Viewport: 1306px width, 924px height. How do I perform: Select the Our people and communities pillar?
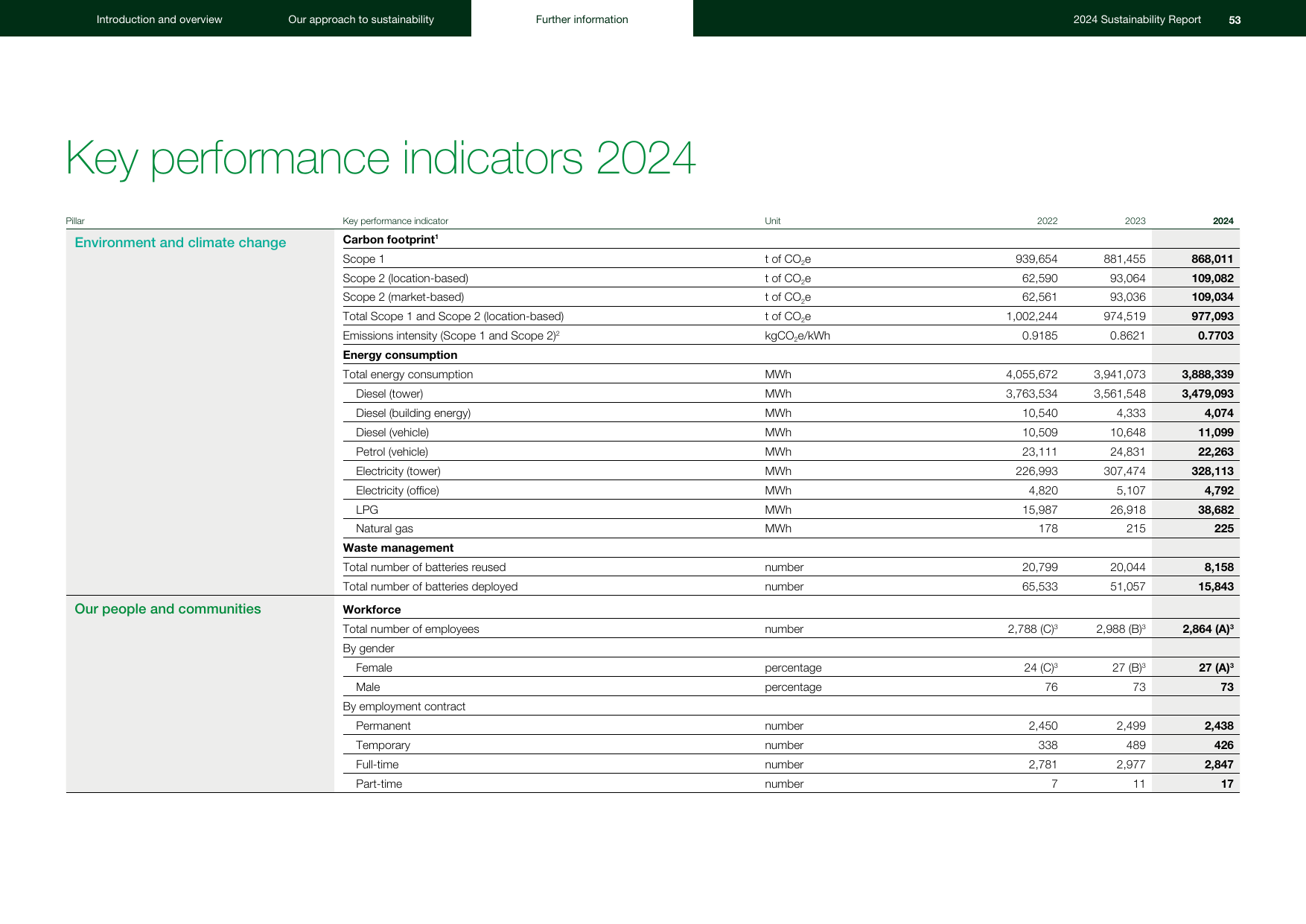168,609
